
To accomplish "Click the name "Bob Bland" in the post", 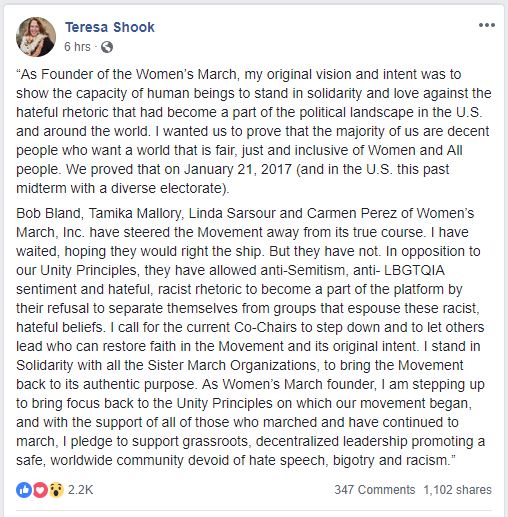I will pos(49,213).
